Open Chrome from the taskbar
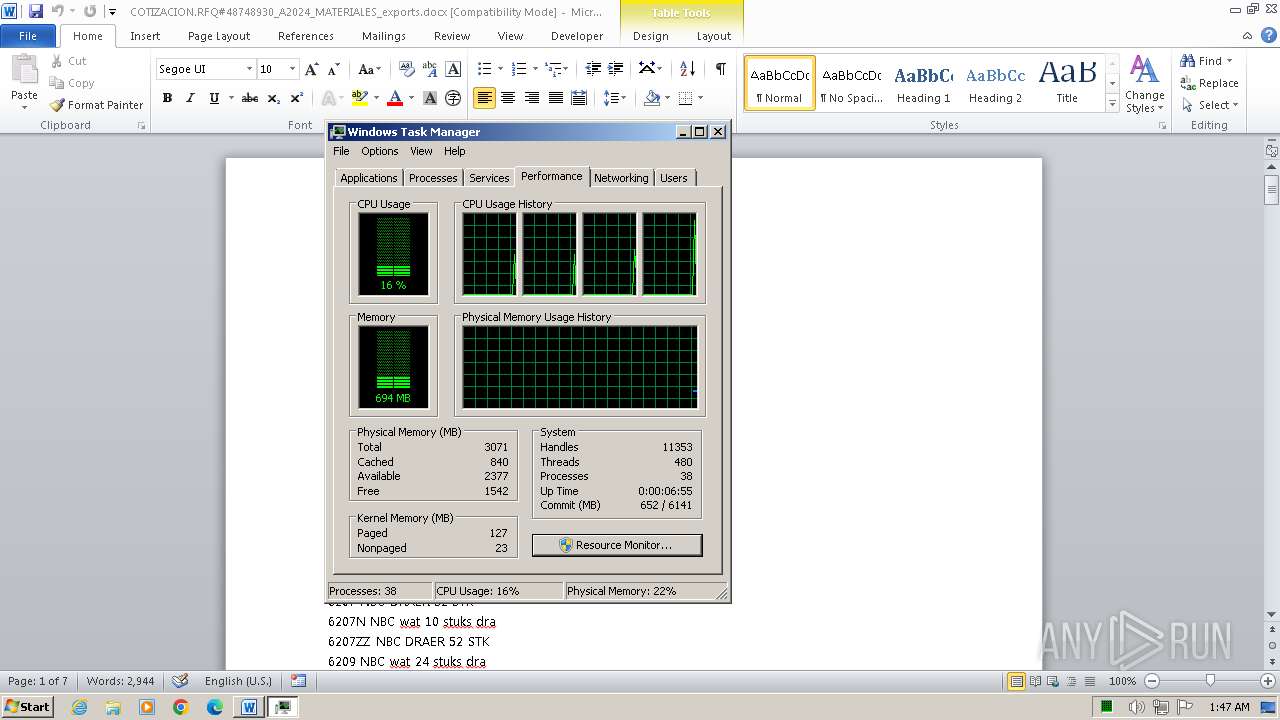 pos(181,707)
